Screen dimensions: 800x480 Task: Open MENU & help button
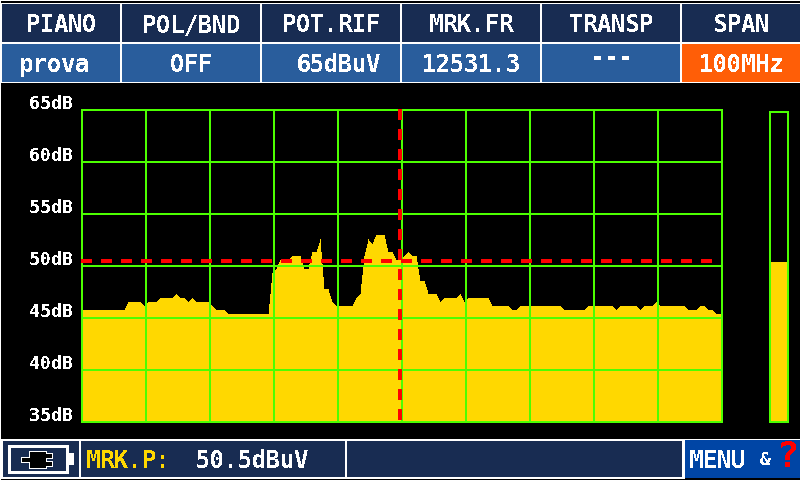(742, 460)
